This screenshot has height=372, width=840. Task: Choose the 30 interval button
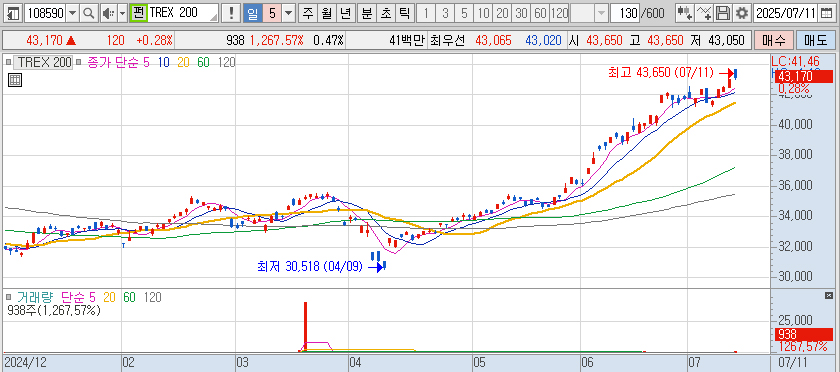[521, 13]
